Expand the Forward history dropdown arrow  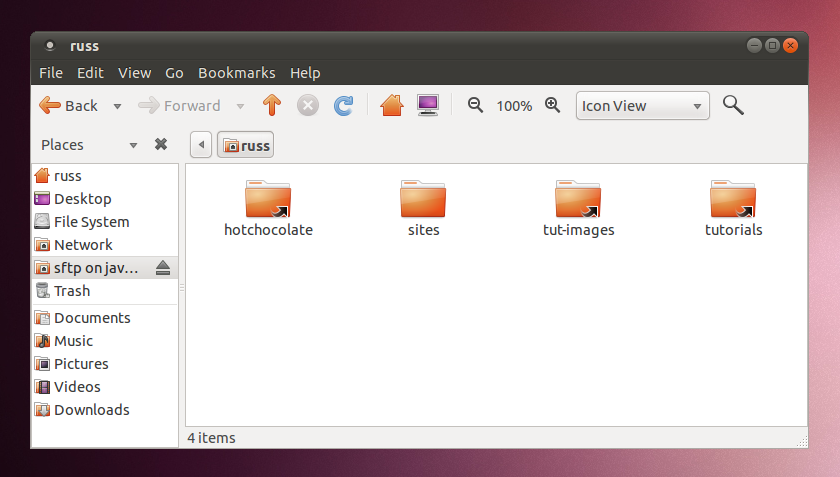[241, 106]
